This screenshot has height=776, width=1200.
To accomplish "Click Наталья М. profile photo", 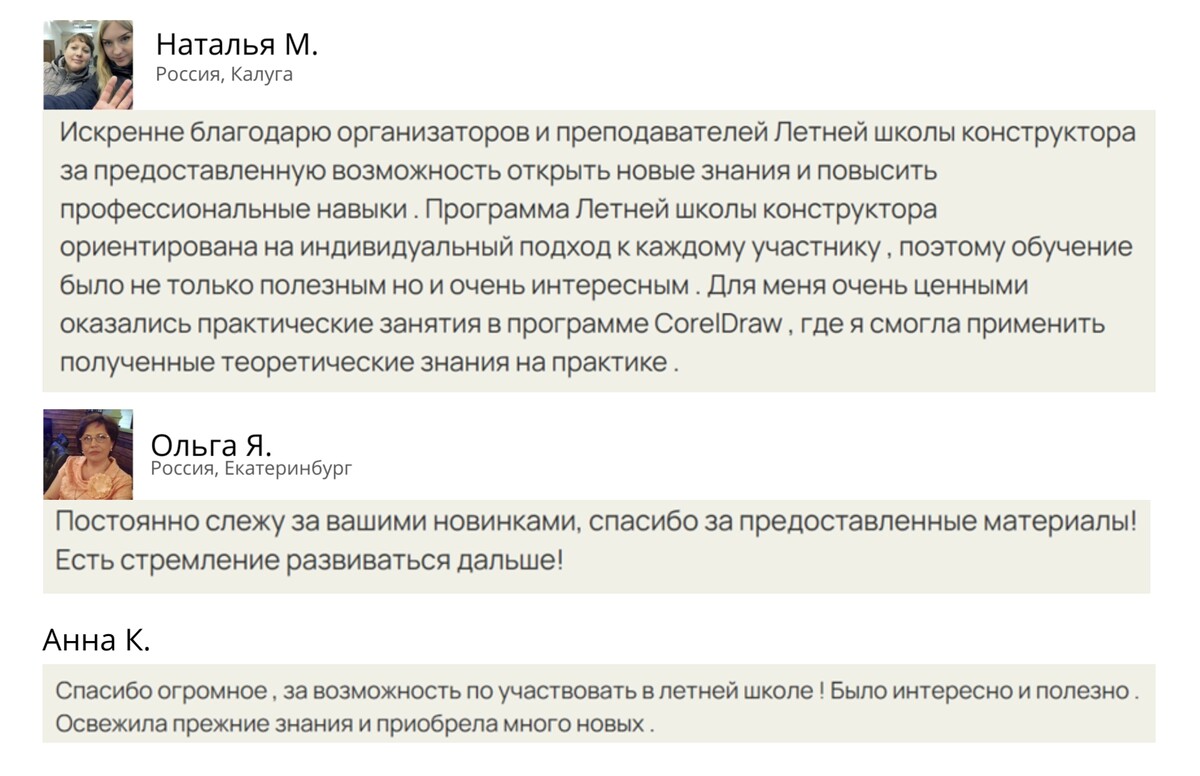I will (x=88, y=64).
